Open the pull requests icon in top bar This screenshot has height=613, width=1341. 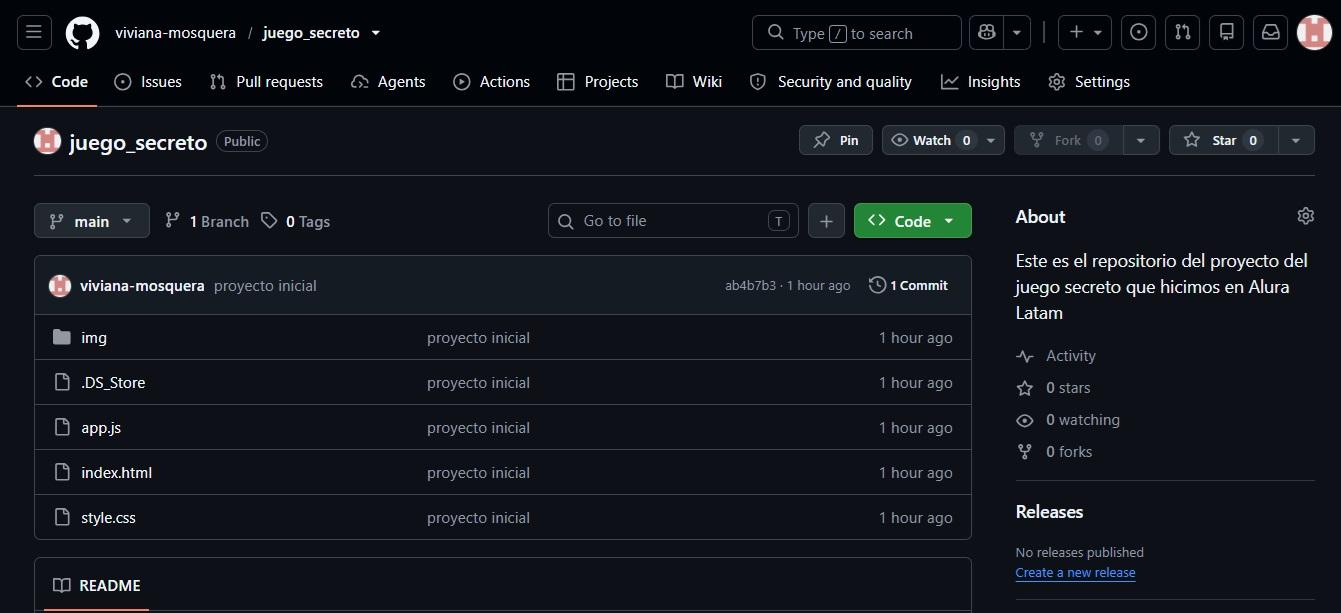(x=1183, y=32)
